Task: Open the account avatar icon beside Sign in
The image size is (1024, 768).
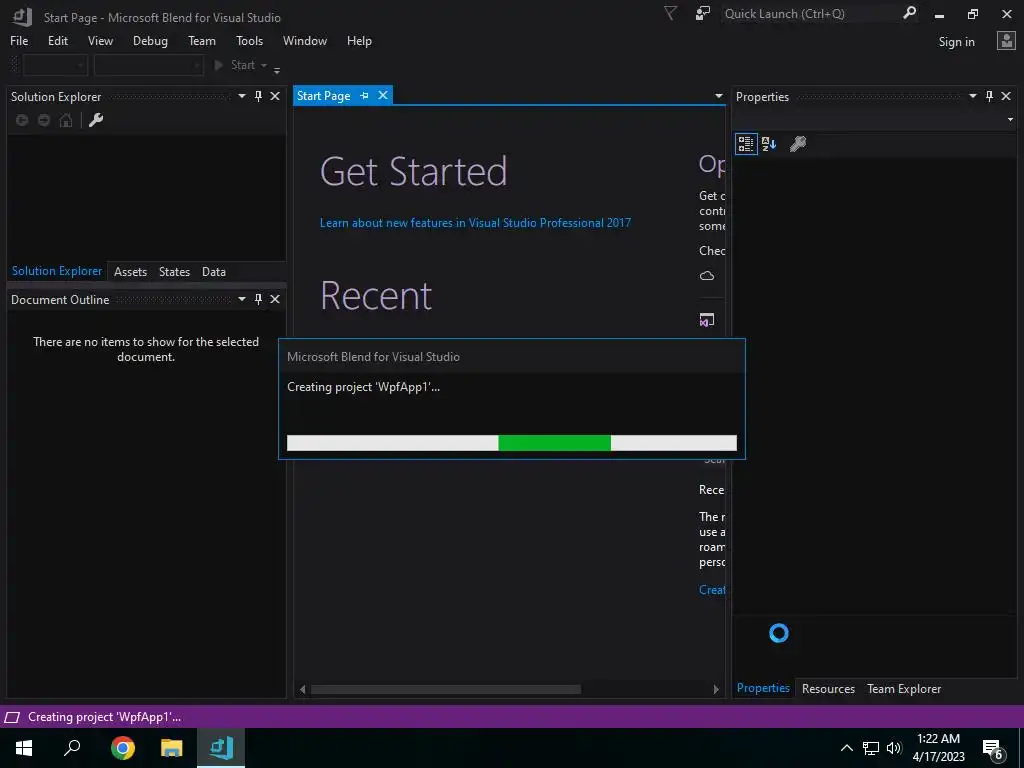Action: [x=1006, y=40]
